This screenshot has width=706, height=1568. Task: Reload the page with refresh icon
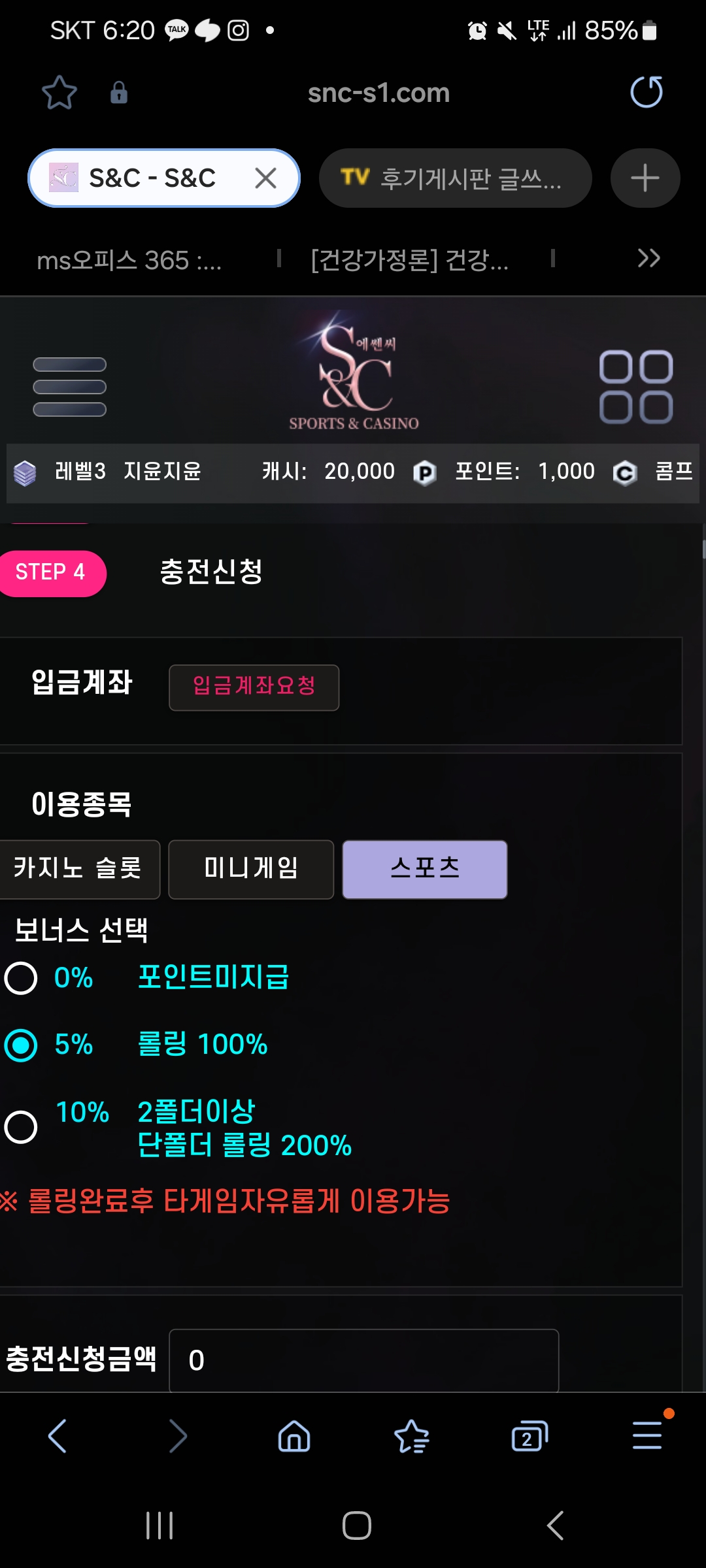point(646,91)
